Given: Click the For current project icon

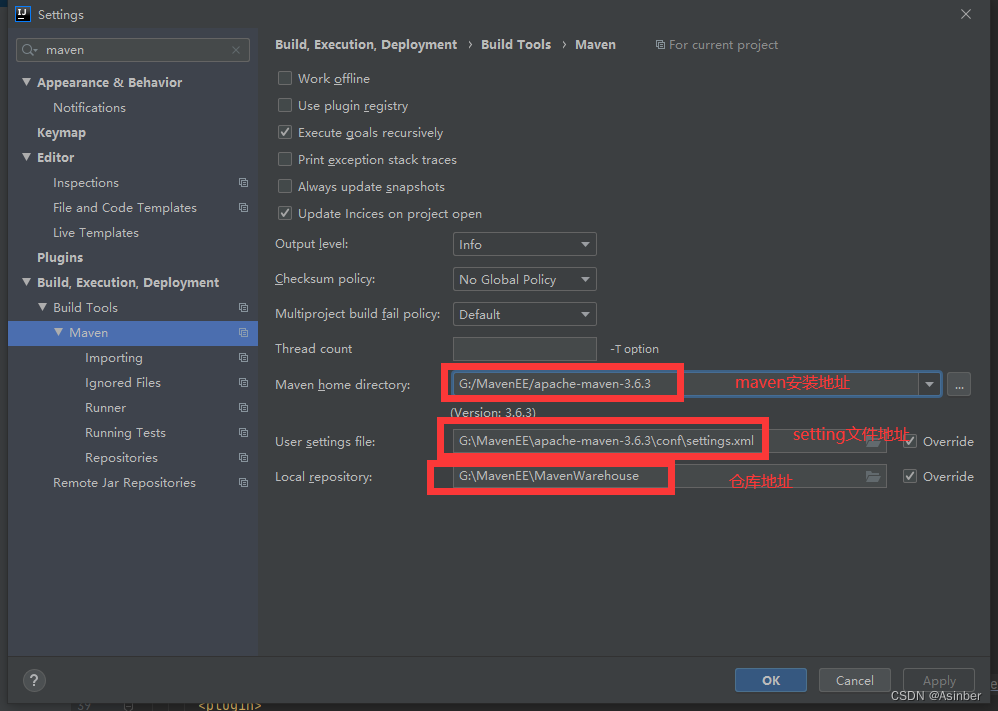Looking at the screenshot, I should 660,45.
